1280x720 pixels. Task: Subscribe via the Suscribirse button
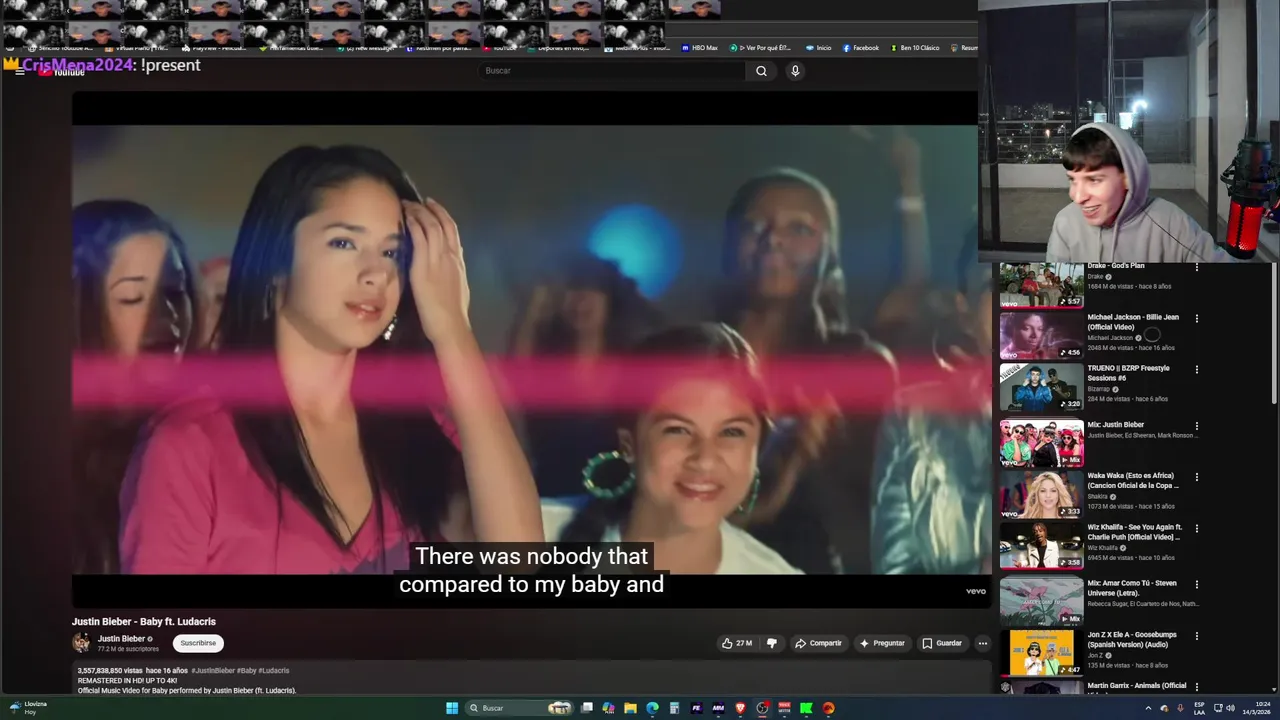point(198,643)
